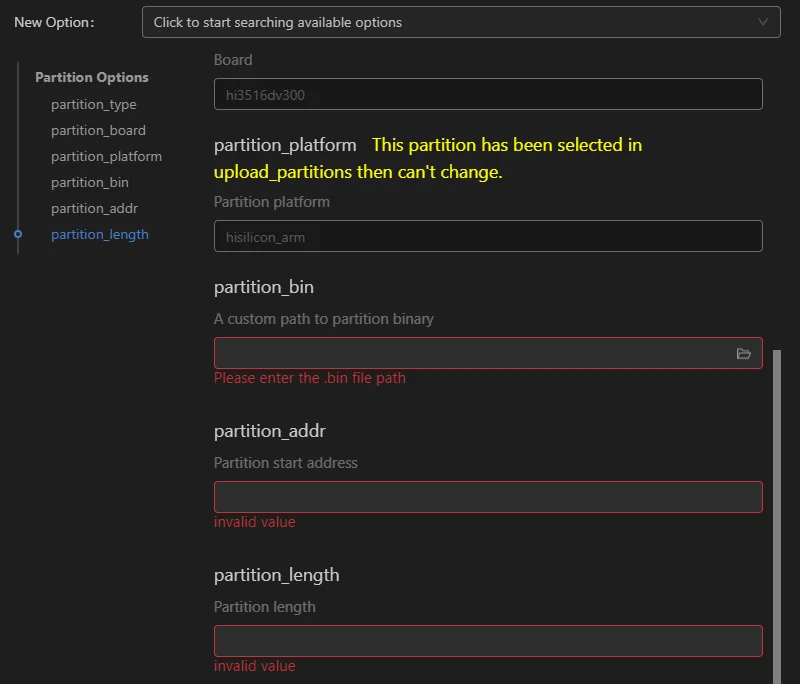Click the vertical scrollbar thumb
The width and height of the screenshot is (800, 684).
pos(777,516)
